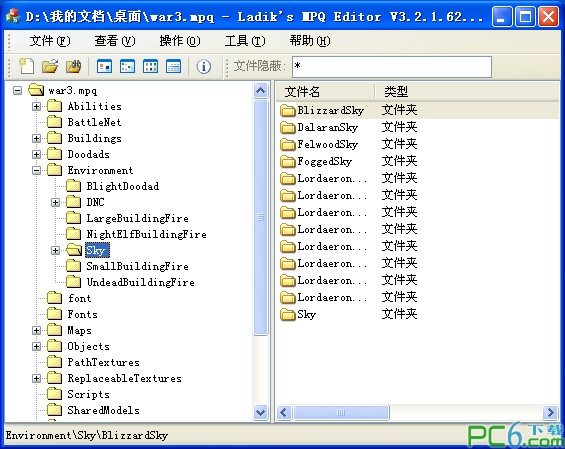Click the MPQ Editor title bar app icon

(x=13, y=16)
